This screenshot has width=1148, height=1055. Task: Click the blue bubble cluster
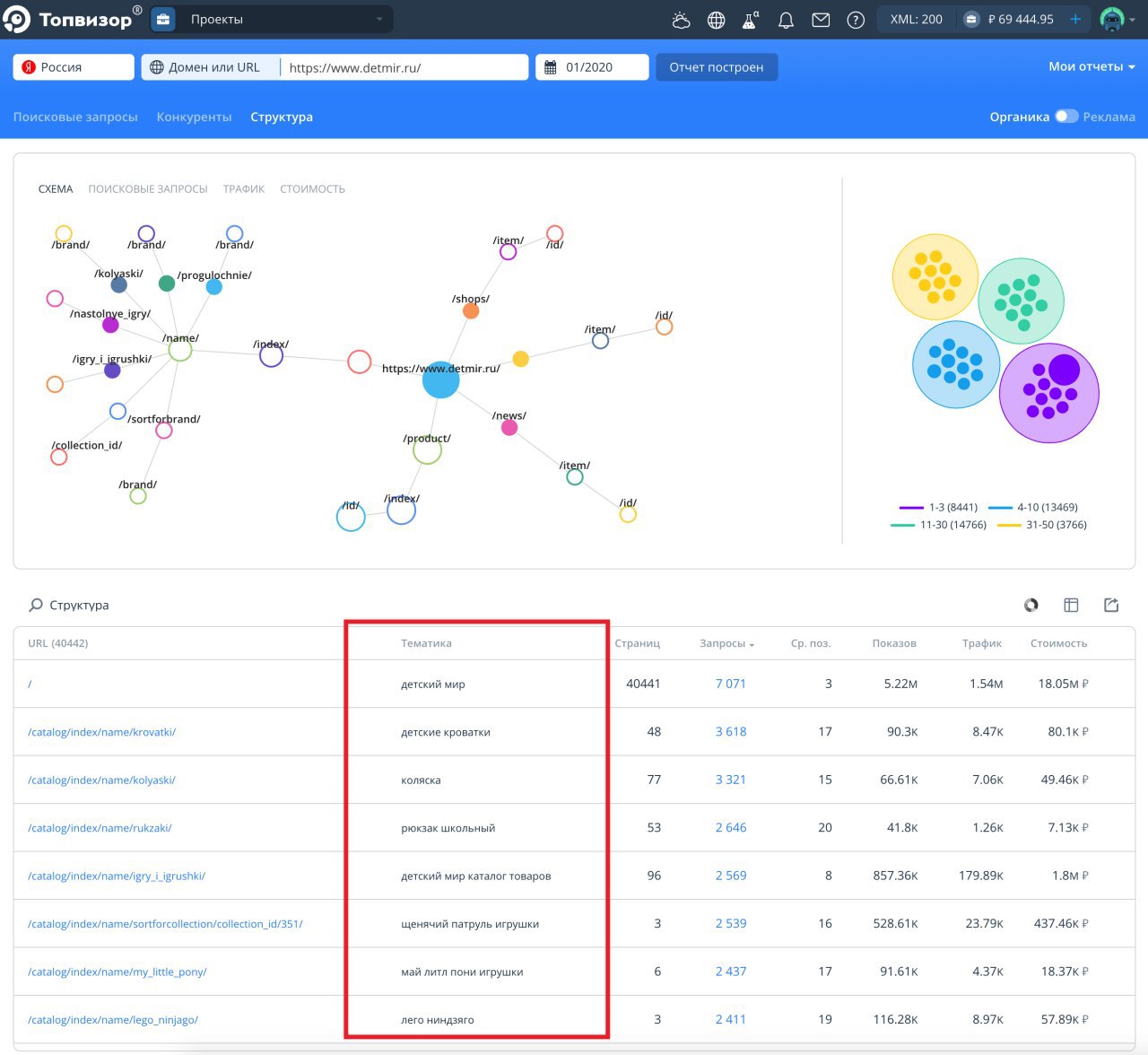tap(956, 364)
